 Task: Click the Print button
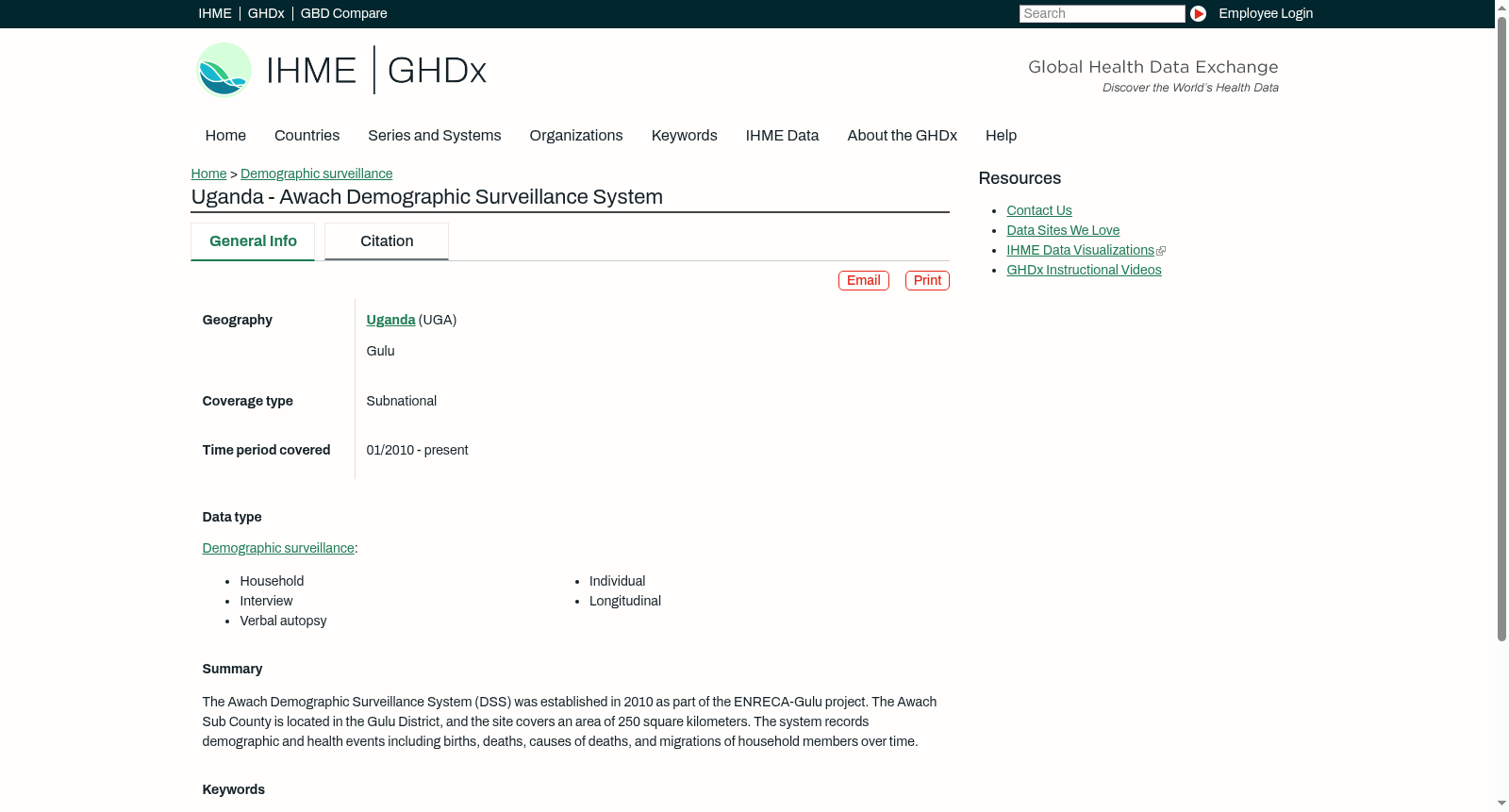coord(927,280)
